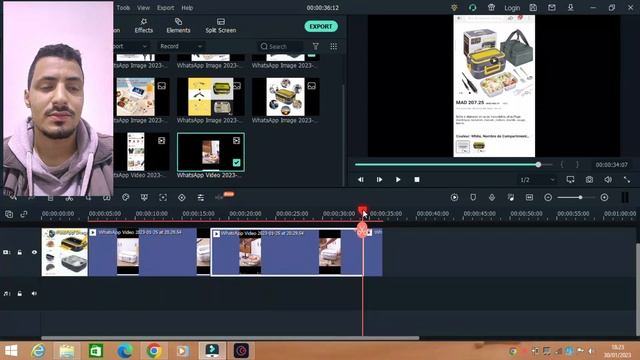Open the Help menu
Image resolution: width=640 pixels, height=360 pixels.
[187, 8]
